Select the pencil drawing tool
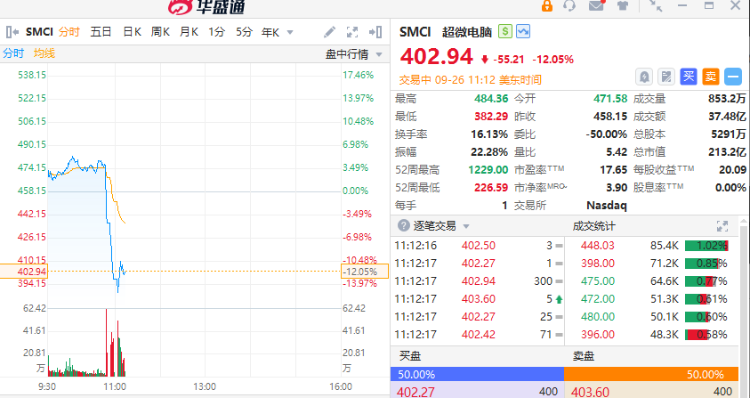This screenshot has width=750, height=398. [x=330, y=32]
